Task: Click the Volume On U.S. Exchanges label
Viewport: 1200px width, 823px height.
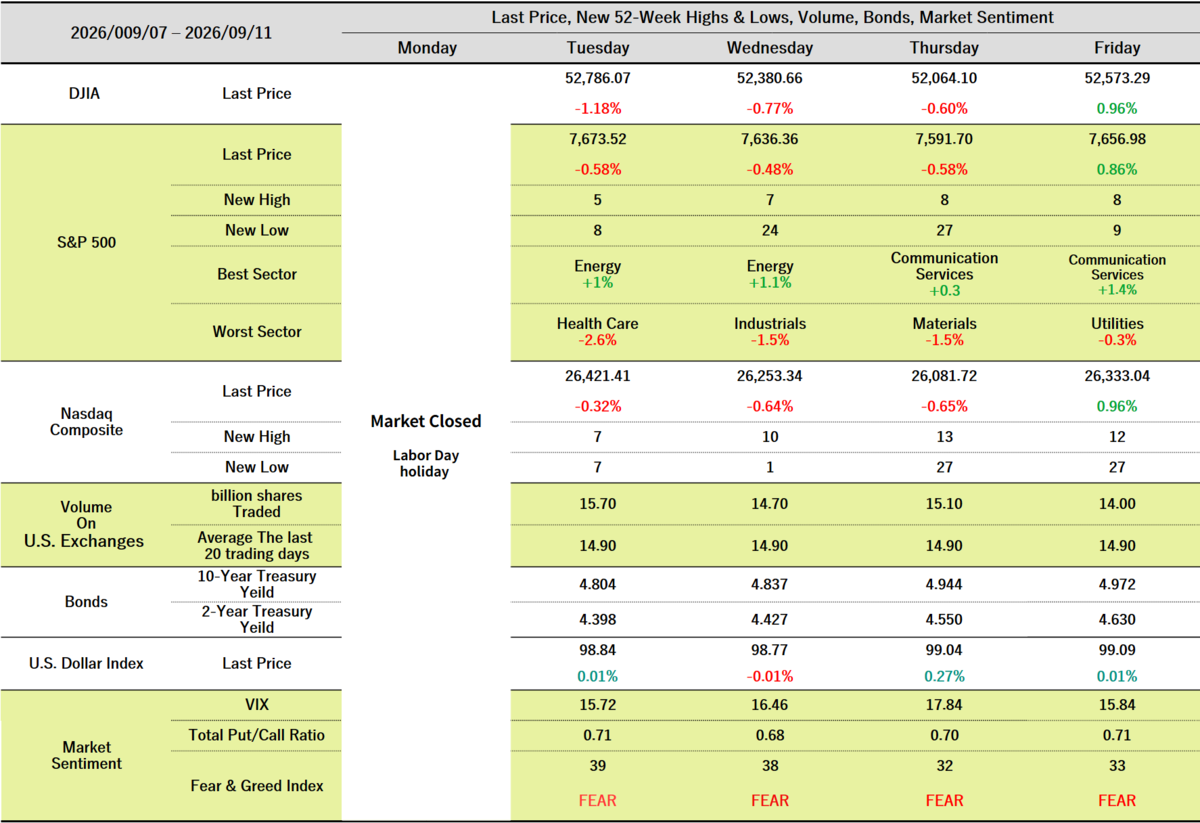Action: 85,525
